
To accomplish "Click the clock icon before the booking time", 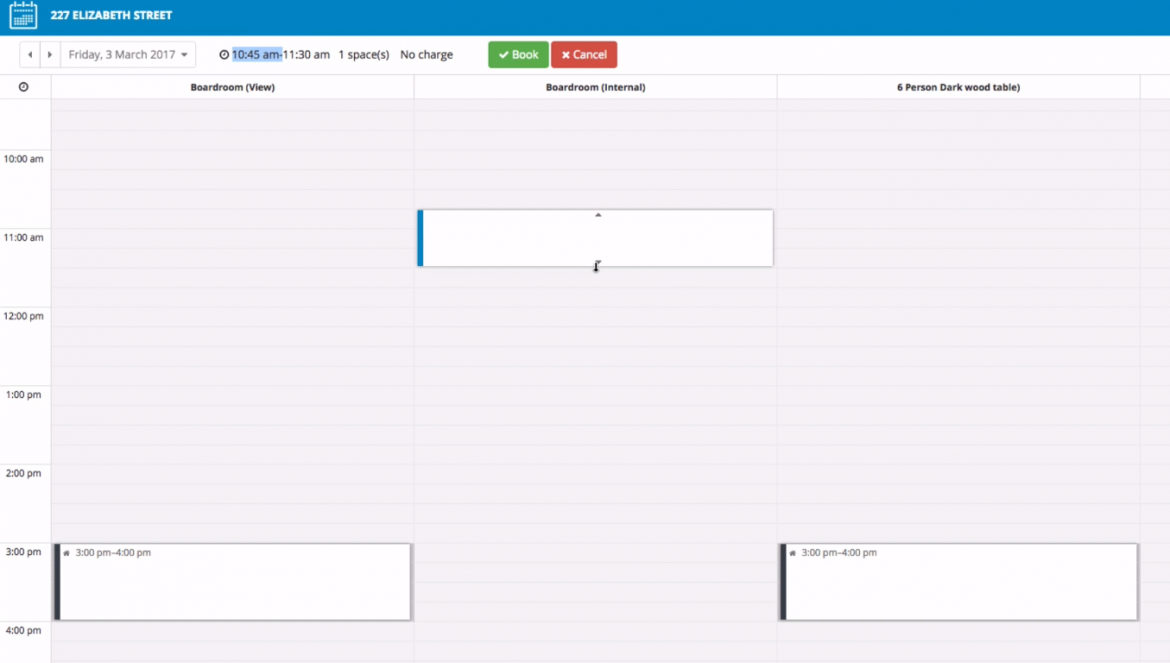I will coord(224,55).
